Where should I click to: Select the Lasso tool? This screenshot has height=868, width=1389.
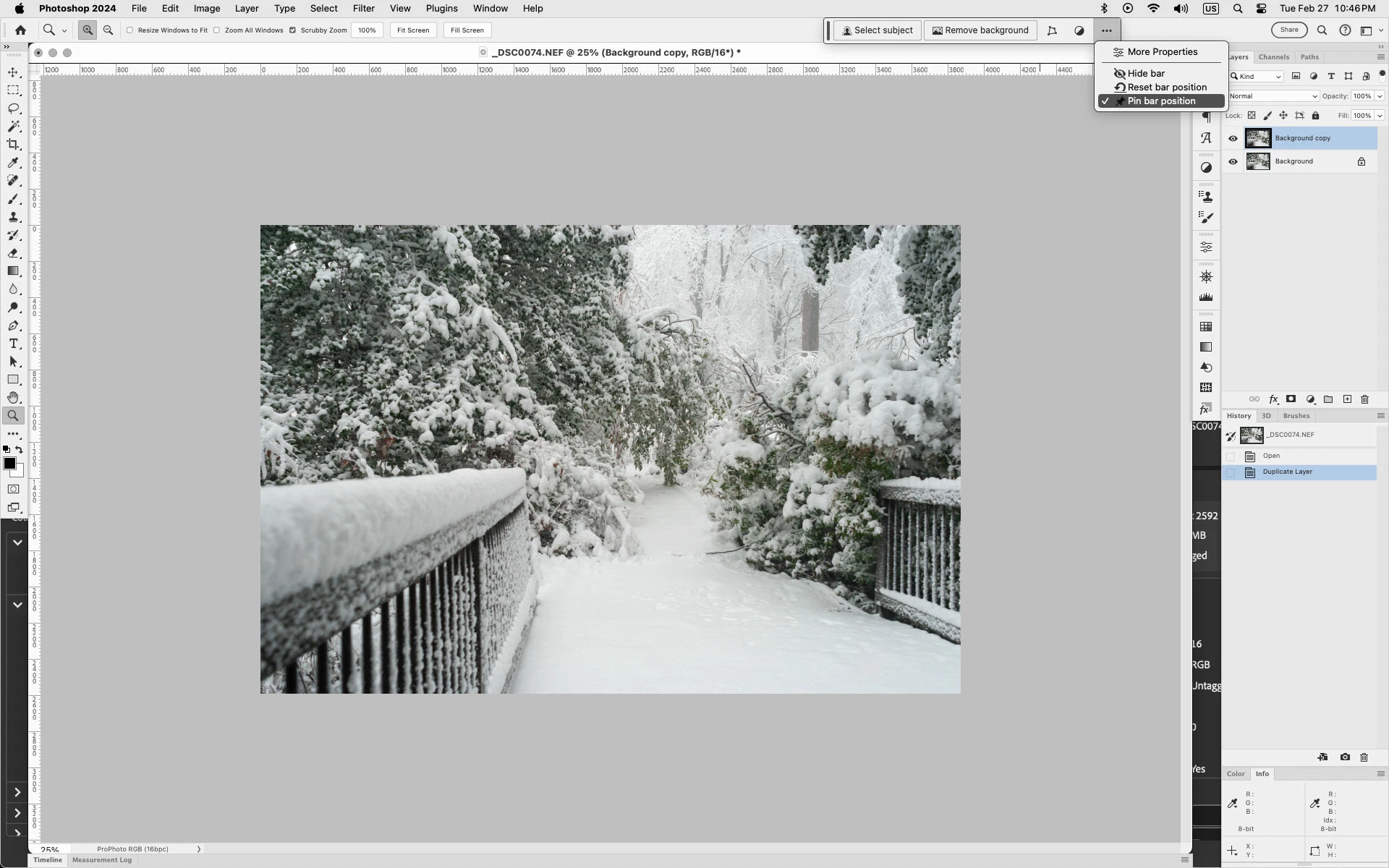point(13,109)
